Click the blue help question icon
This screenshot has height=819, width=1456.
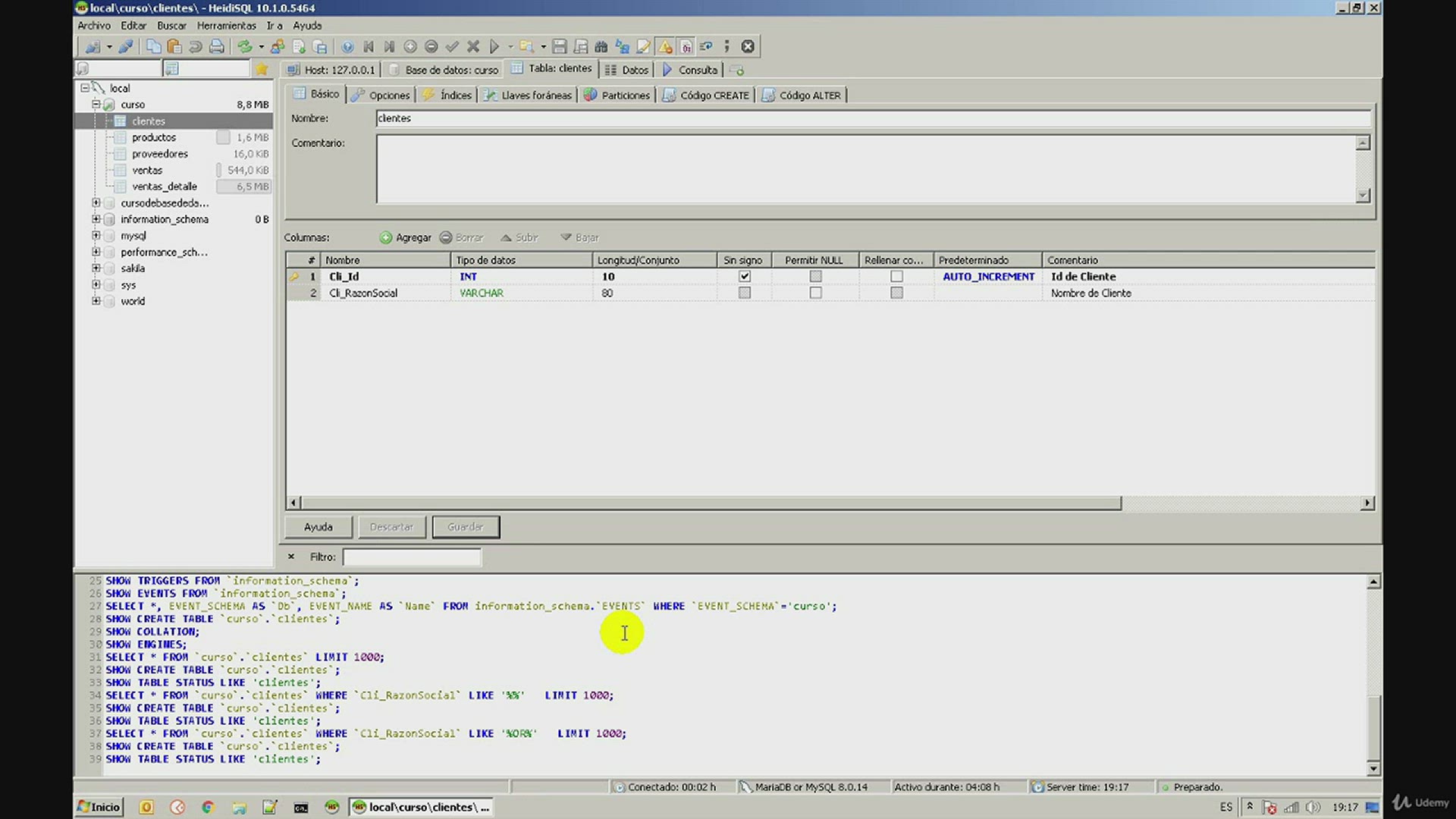tap(347, 47)
